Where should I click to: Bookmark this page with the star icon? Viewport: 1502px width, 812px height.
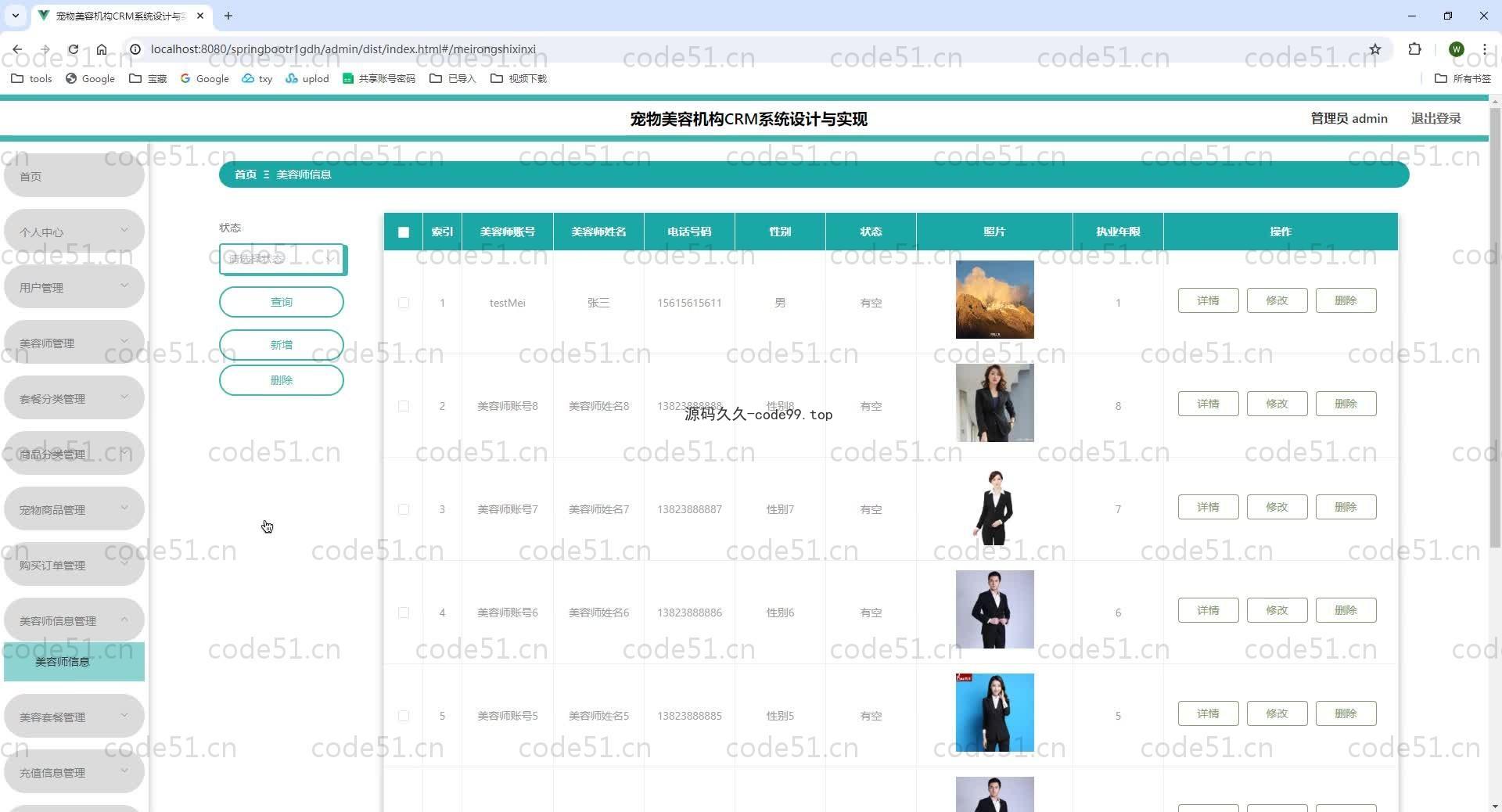click(x=1375, y=49)
